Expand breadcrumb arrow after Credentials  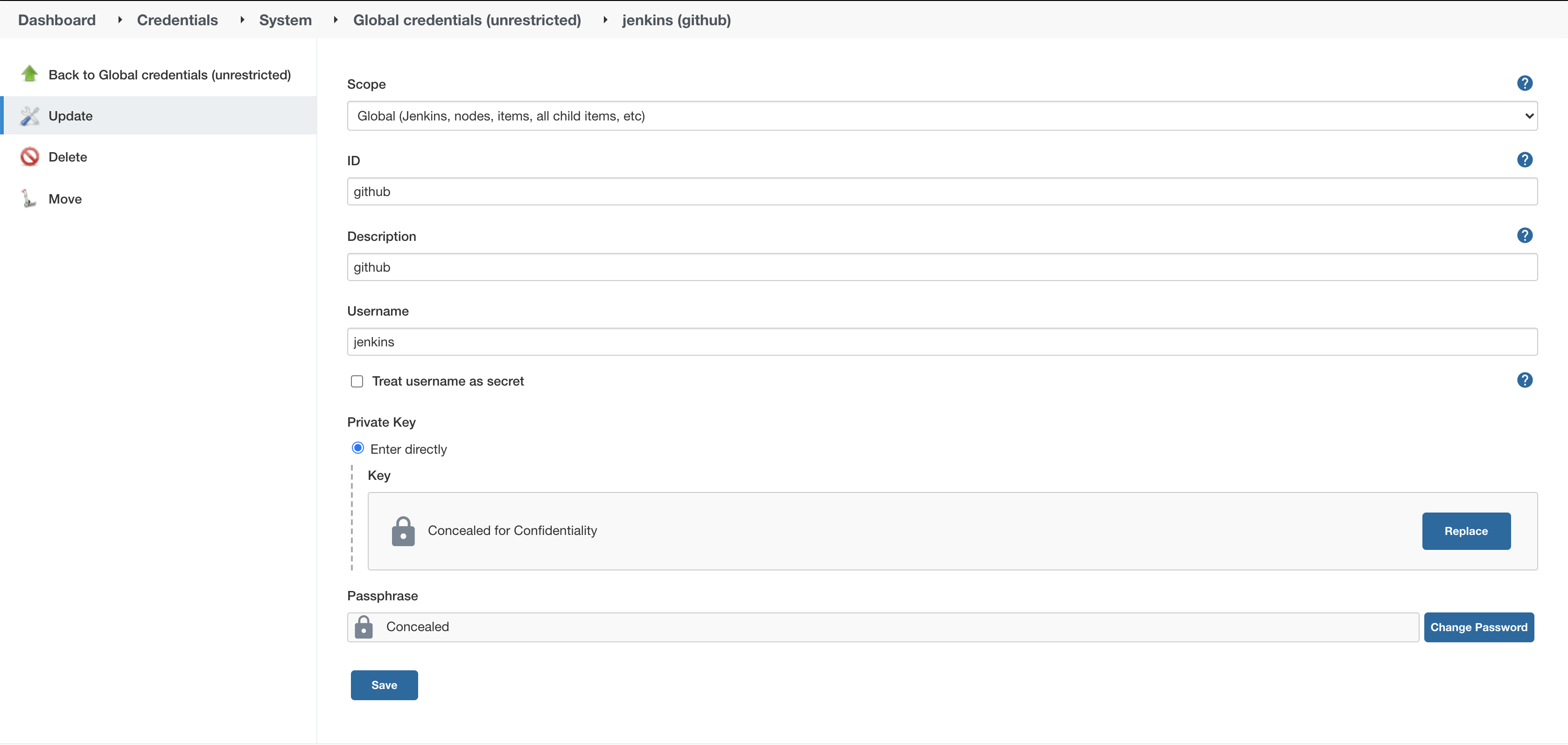point(242,20)
